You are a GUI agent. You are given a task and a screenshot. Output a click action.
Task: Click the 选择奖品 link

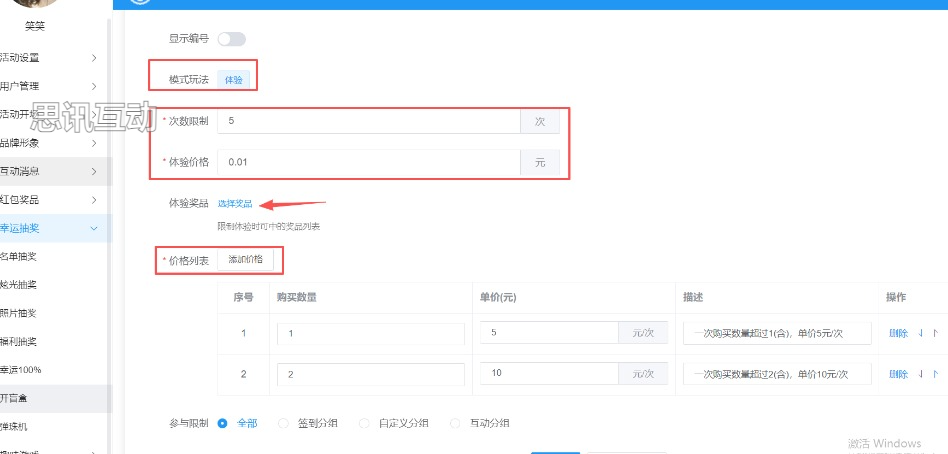click(235, 204)
